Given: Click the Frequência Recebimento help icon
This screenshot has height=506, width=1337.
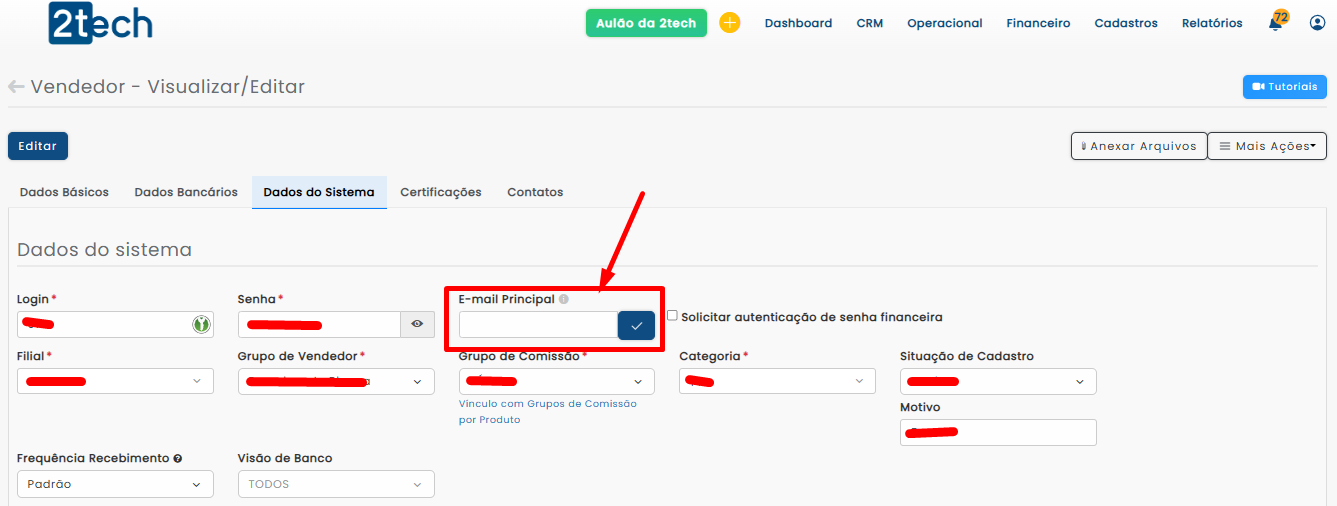Looking at the screenshot, I should click(178, 459).
